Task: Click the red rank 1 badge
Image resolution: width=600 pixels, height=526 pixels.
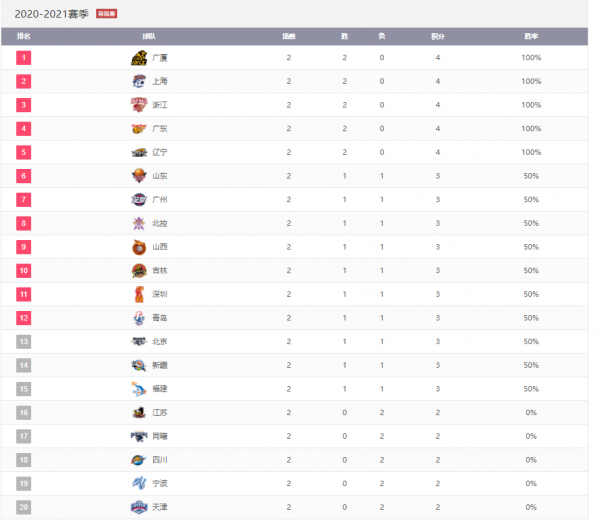Action: pos(24,57)
